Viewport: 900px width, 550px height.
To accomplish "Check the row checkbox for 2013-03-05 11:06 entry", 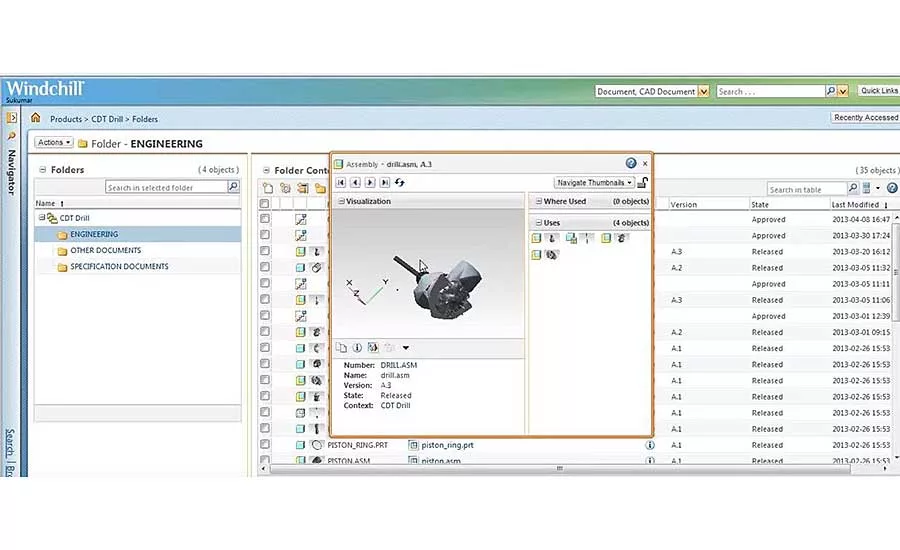I will [265, 299].
